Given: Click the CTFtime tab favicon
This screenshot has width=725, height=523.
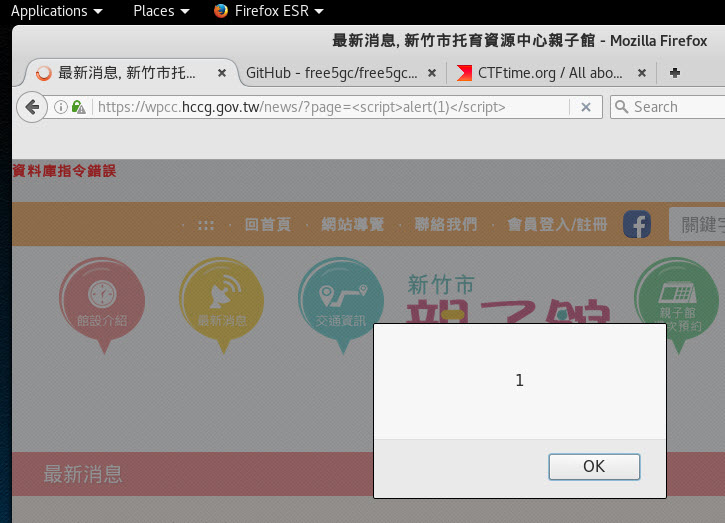Looking at the screenshot, I should (x=464, y=73).
